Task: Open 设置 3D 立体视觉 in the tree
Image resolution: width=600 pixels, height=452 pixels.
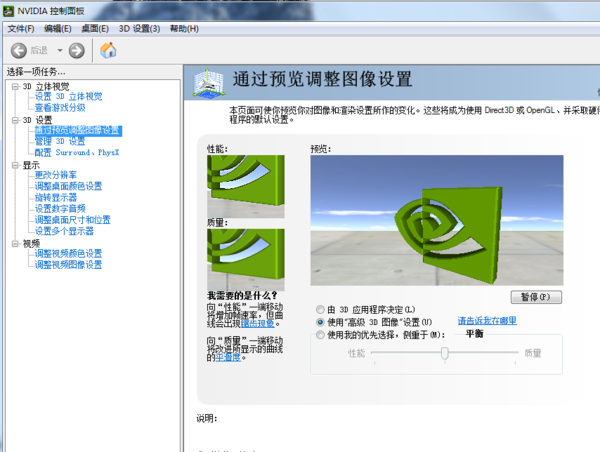Action: click(x=68, y=96)
